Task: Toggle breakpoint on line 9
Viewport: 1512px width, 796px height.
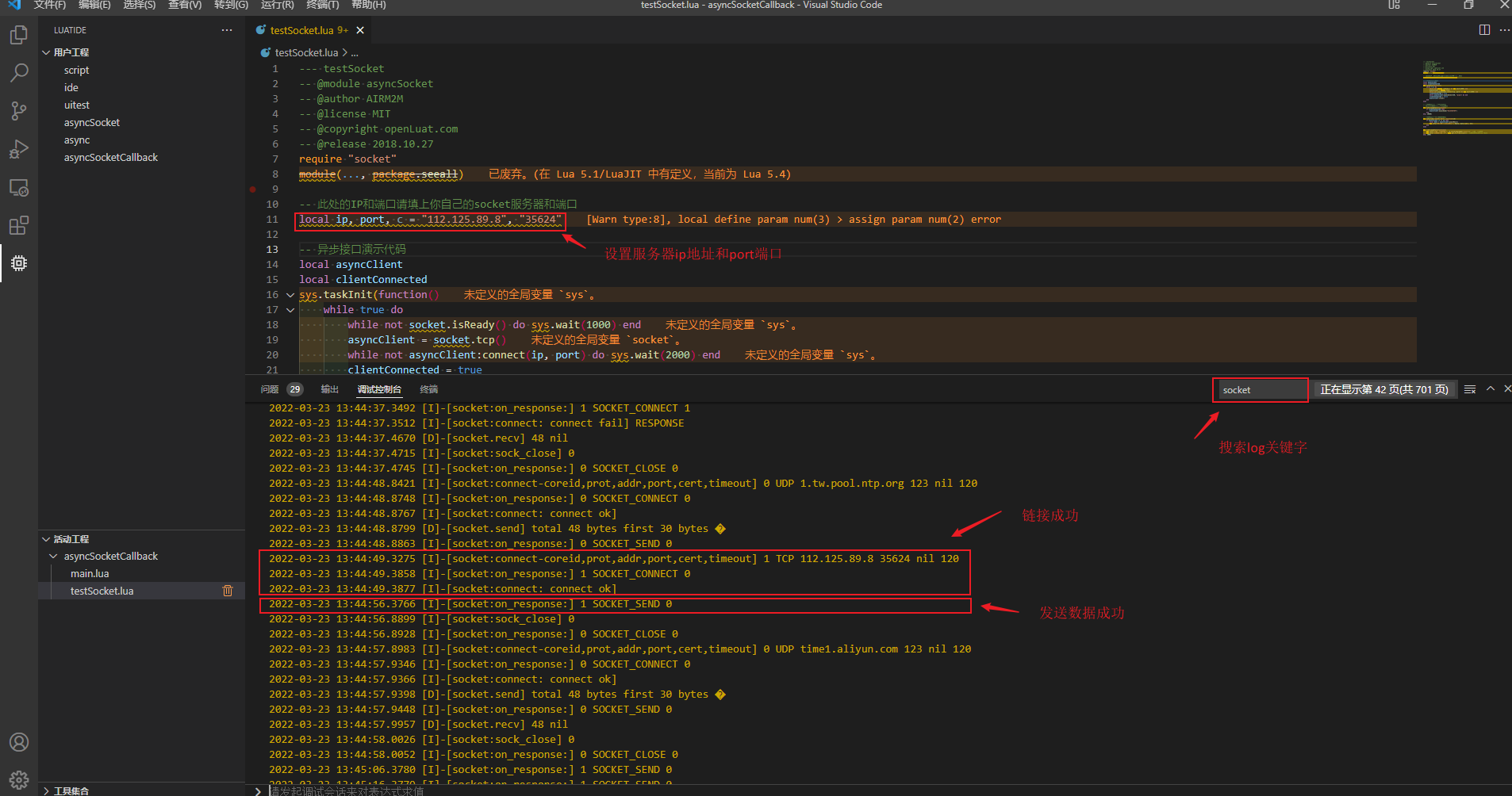Action: pos(253,189)
